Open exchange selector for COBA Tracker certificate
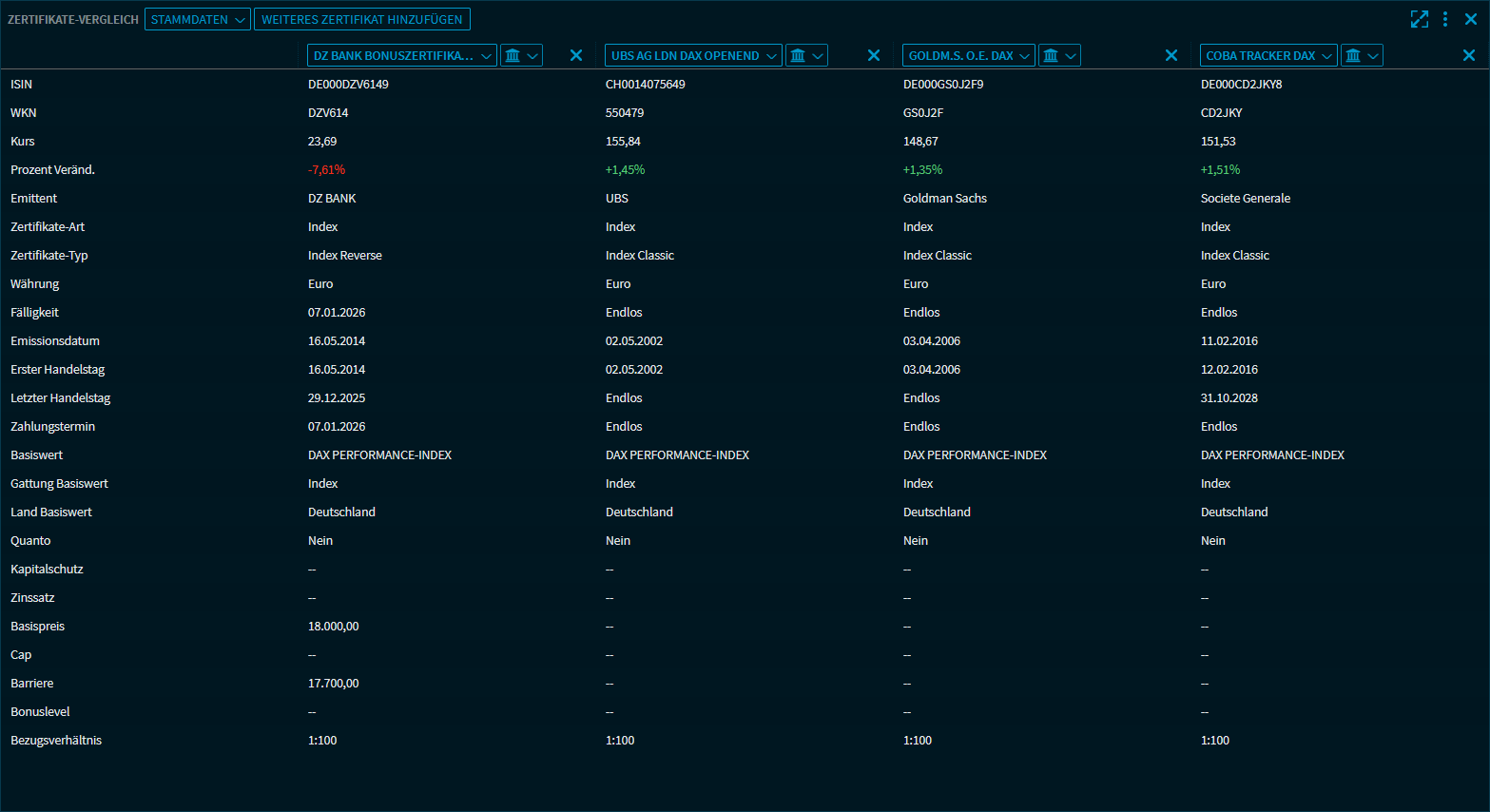The image size is (1490, 812). [x=1362, y=55]
